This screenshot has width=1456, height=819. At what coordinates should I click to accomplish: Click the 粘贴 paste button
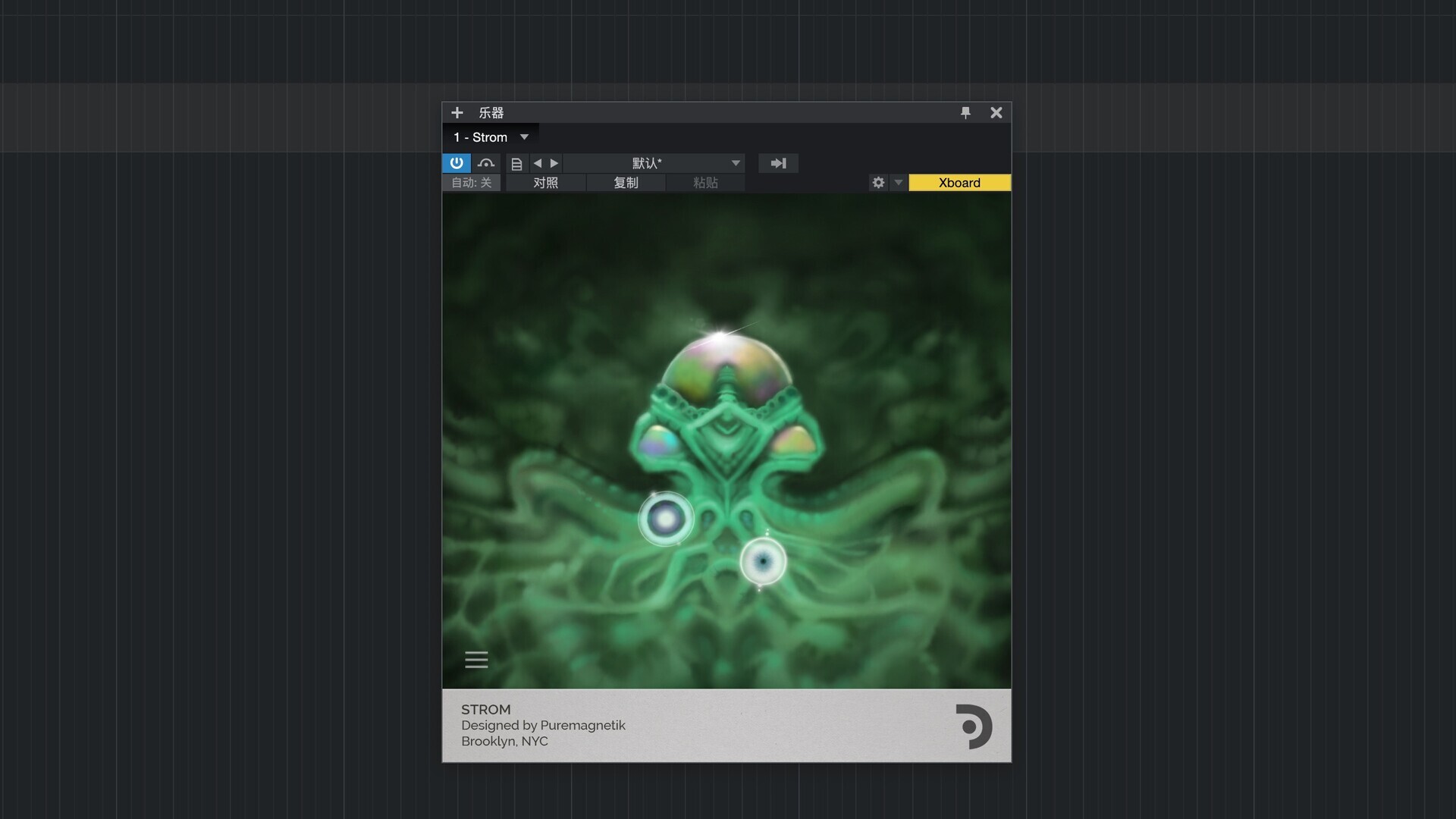[x=705, y=183]
